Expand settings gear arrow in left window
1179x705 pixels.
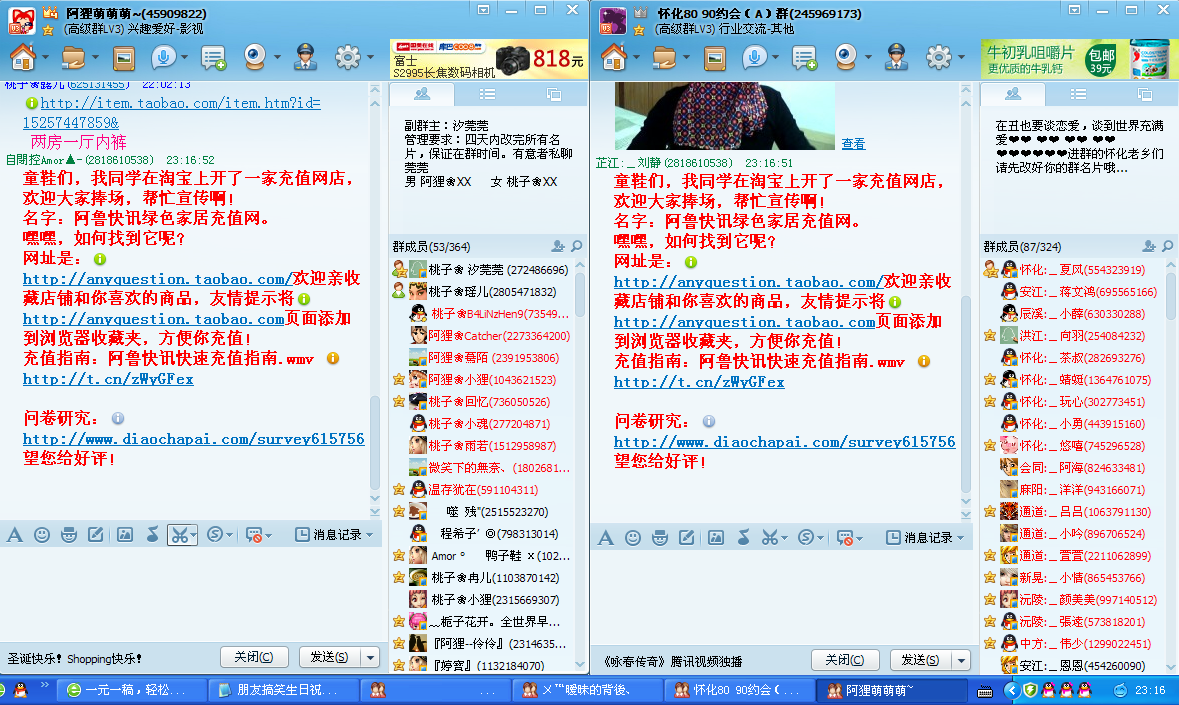pos(370,57)
